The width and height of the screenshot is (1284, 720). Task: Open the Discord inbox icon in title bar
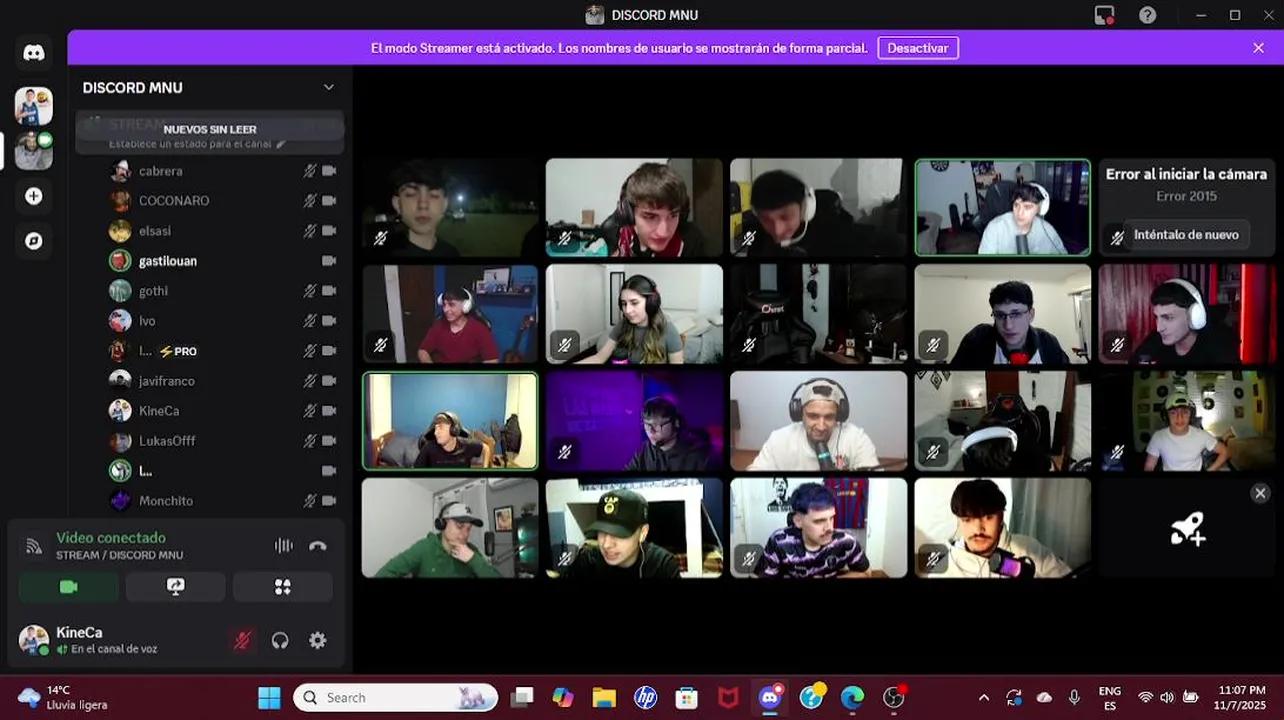point(1104,15)
